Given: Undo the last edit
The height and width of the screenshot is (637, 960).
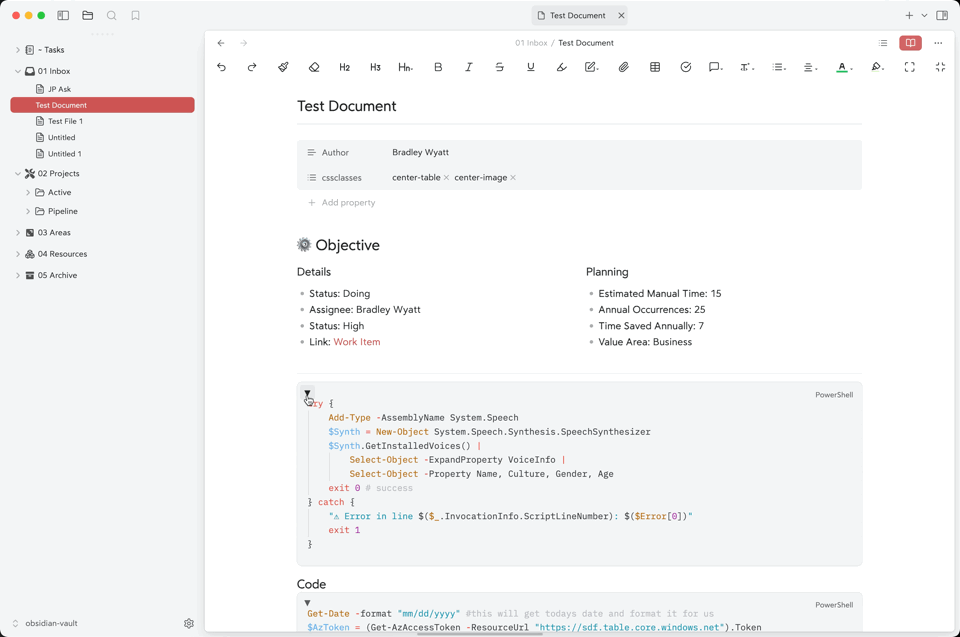Looking at the screenshot, I should 222,67.
